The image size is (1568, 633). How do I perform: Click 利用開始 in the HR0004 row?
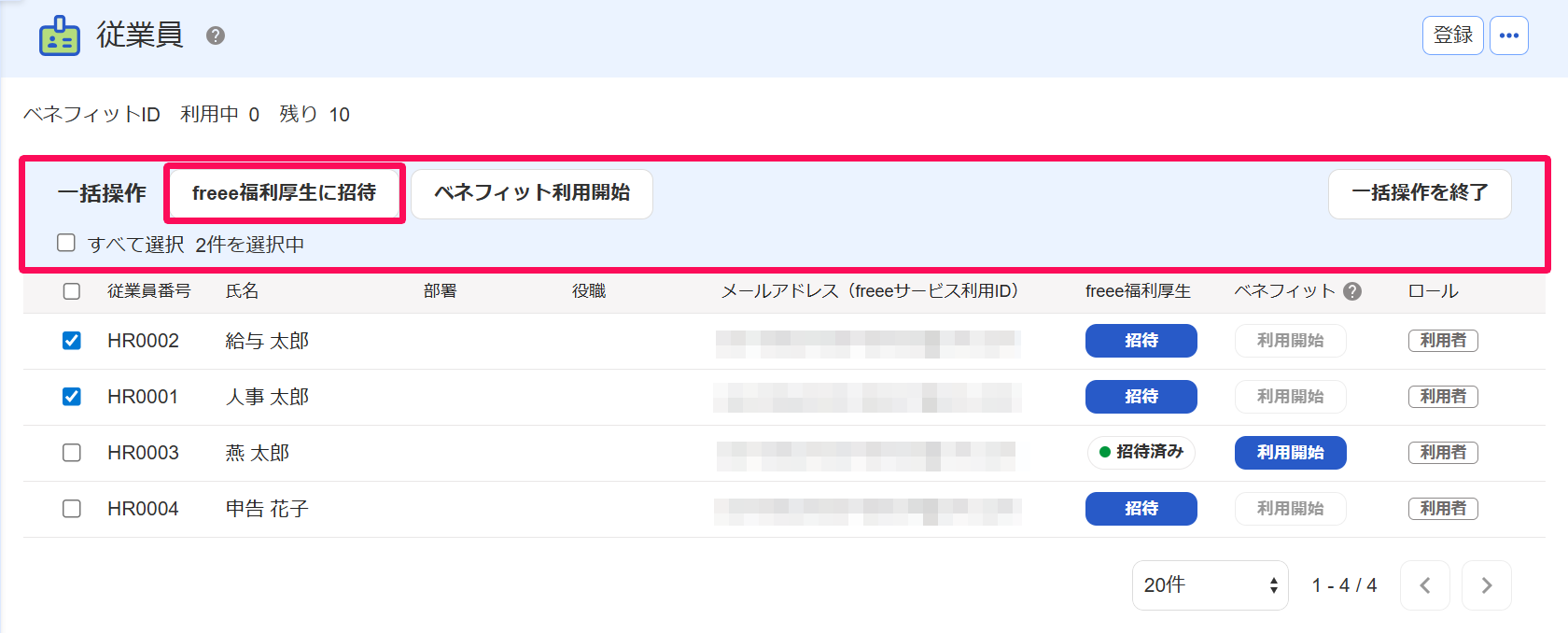(1291, 509)
